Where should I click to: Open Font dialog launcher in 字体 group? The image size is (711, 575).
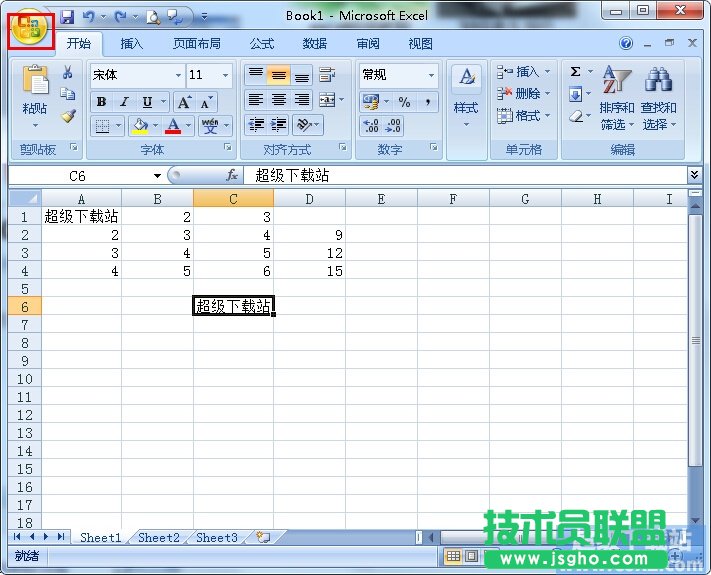228,147
